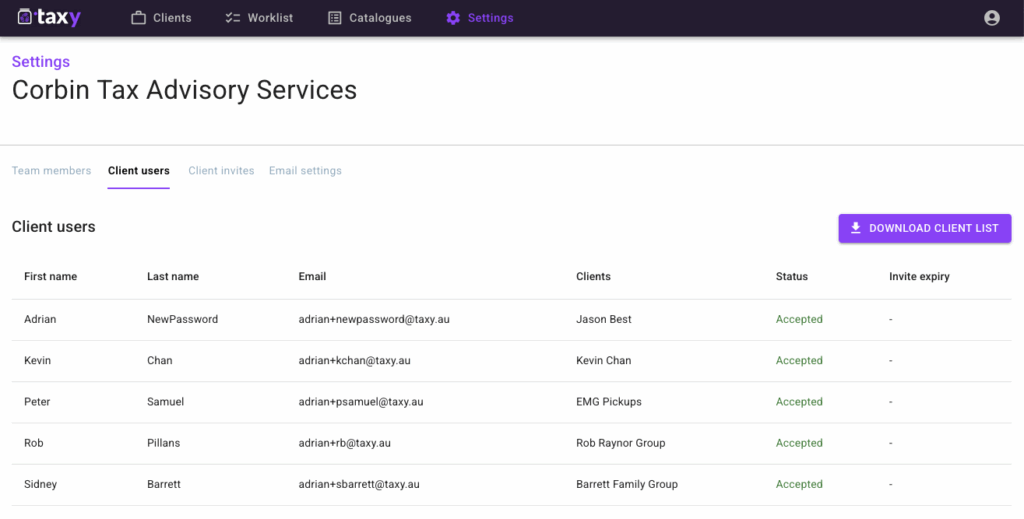The height and width of the screenshot is (519, 1024).
Task: Go to the Catalogues menu item
Action: [380, 18]
